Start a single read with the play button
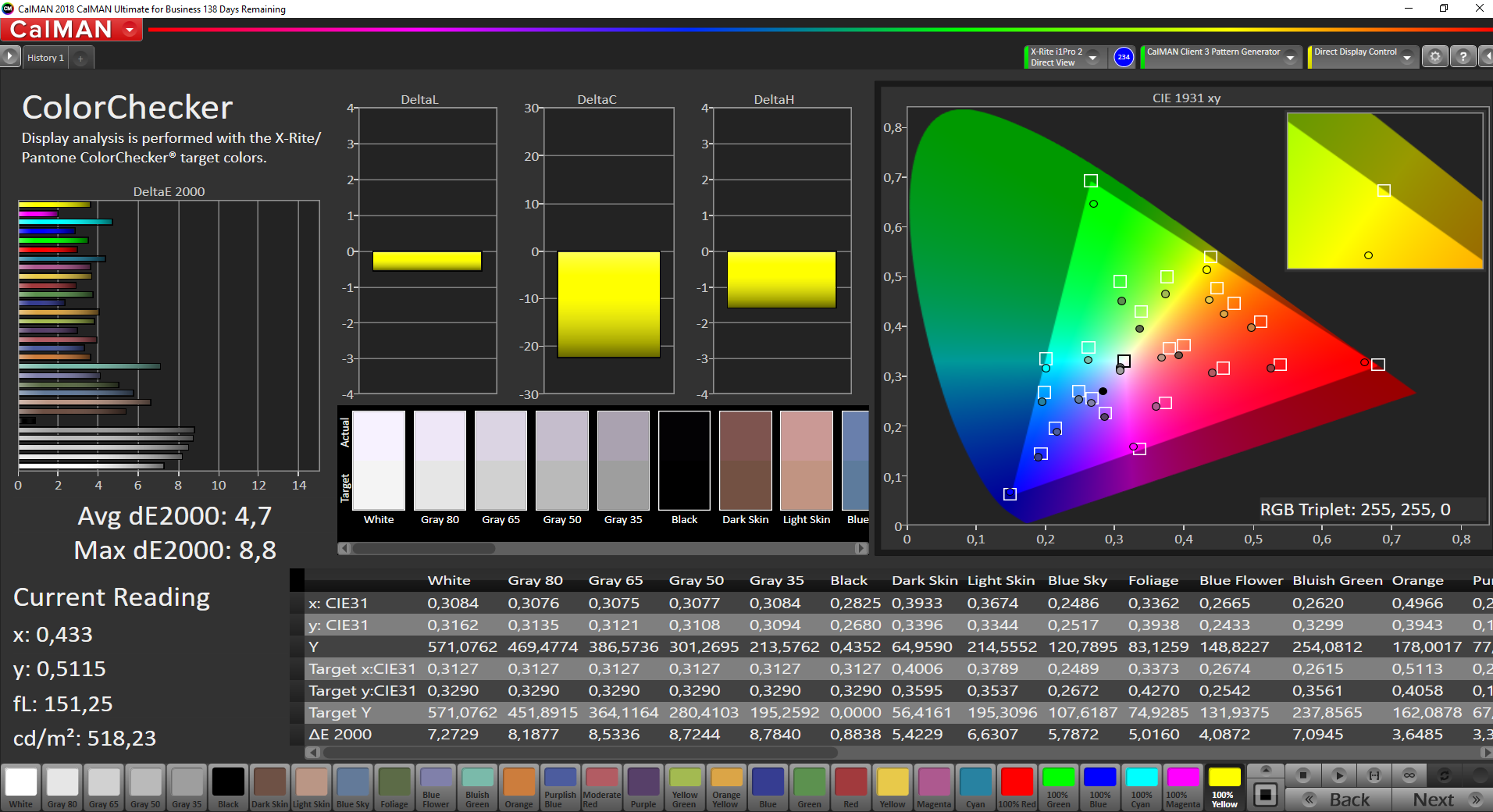 pyautogui.click(x=1338, y=775)
